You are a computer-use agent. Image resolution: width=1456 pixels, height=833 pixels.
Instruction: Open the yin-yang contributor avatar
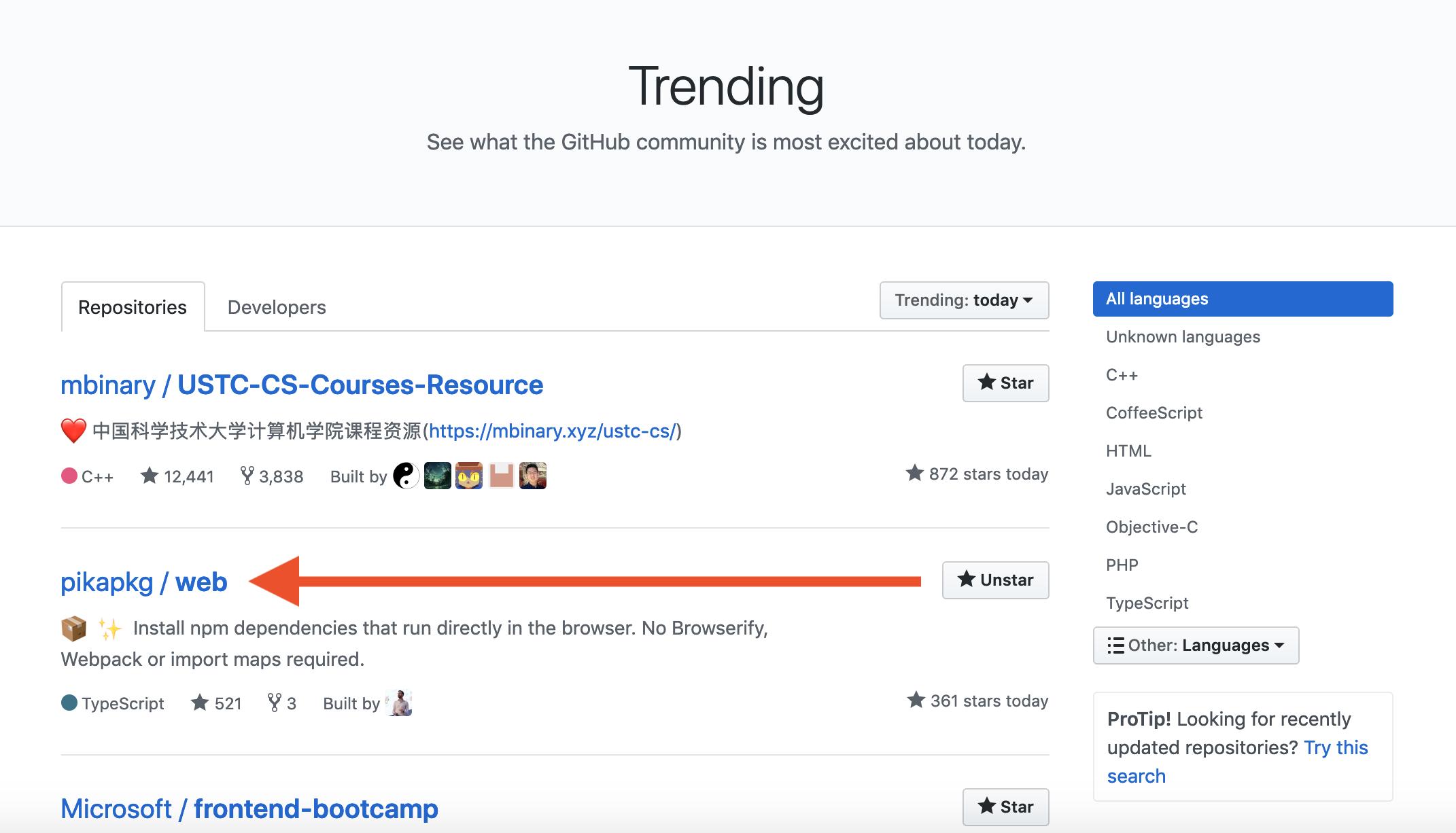coord(406,476)
